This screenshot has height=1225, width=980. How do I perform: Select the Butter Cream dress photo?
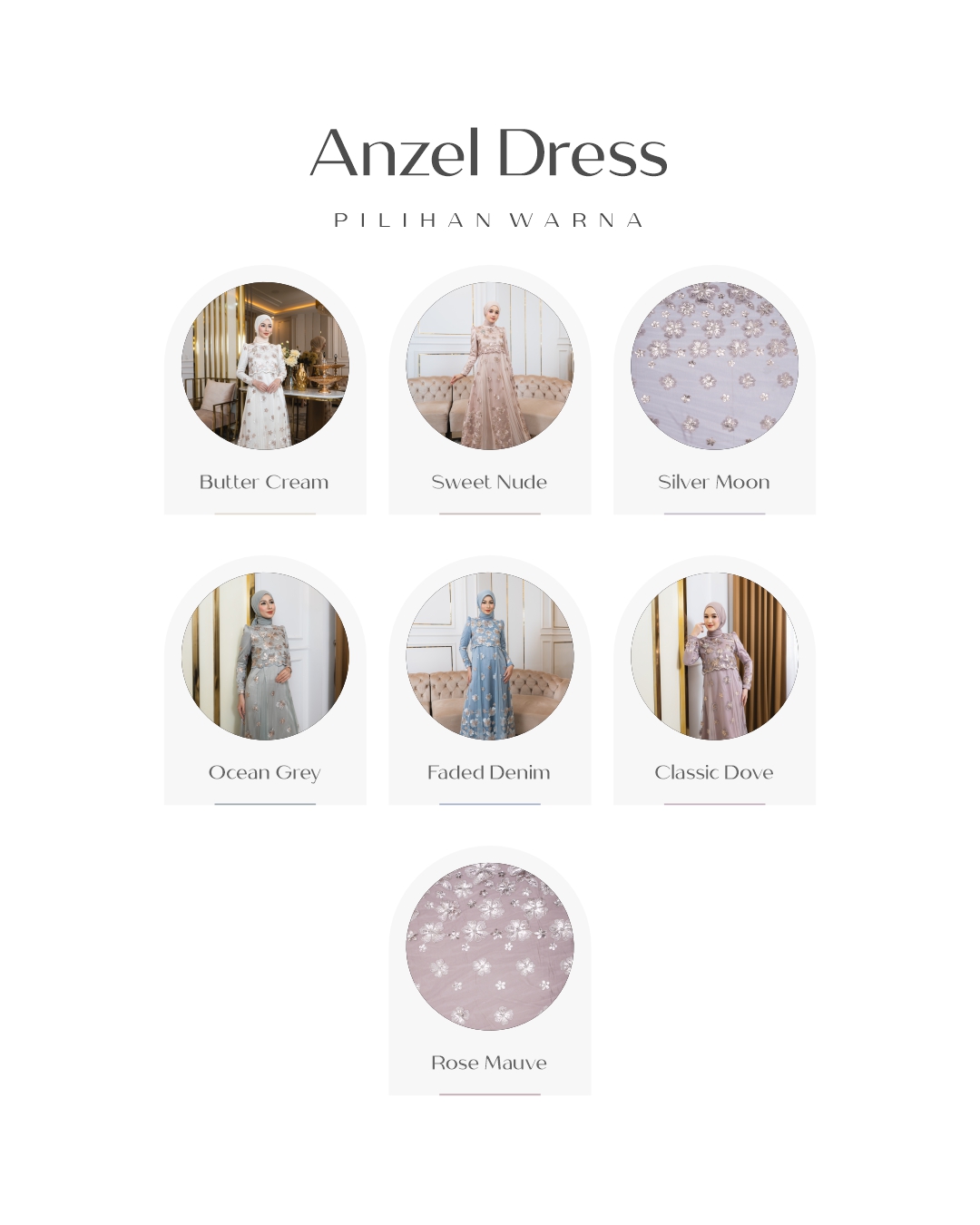[x=265, y=366]
